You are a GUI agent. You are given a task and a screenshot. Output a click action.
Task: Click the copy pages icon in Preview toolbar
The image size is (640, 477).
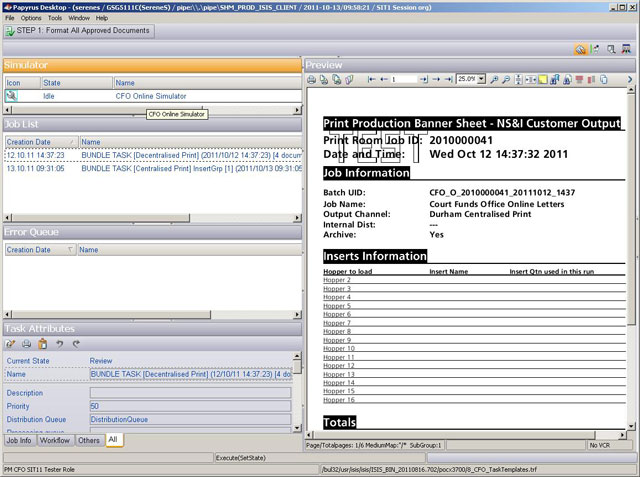click(x=604, y=80)
